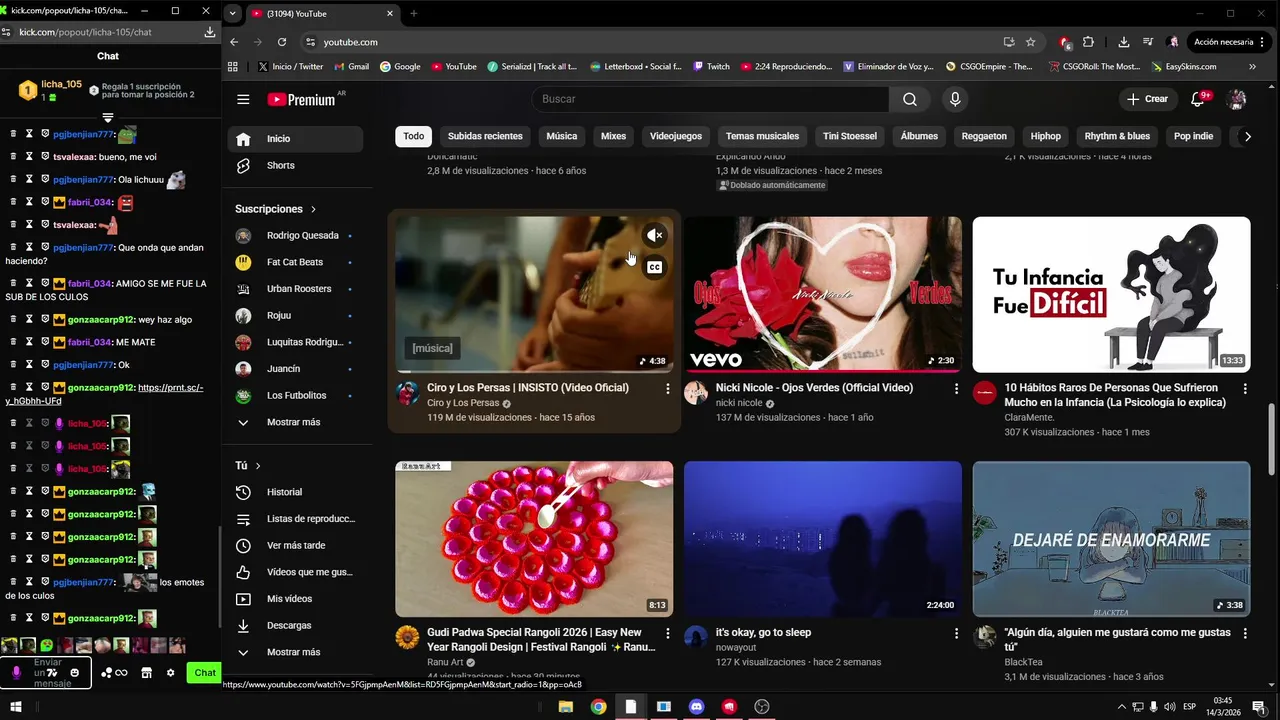Image resolution: width=1280 pixels, height=720 pixels.
Task: Open Windows Start menu
Action: coord(16,707)
